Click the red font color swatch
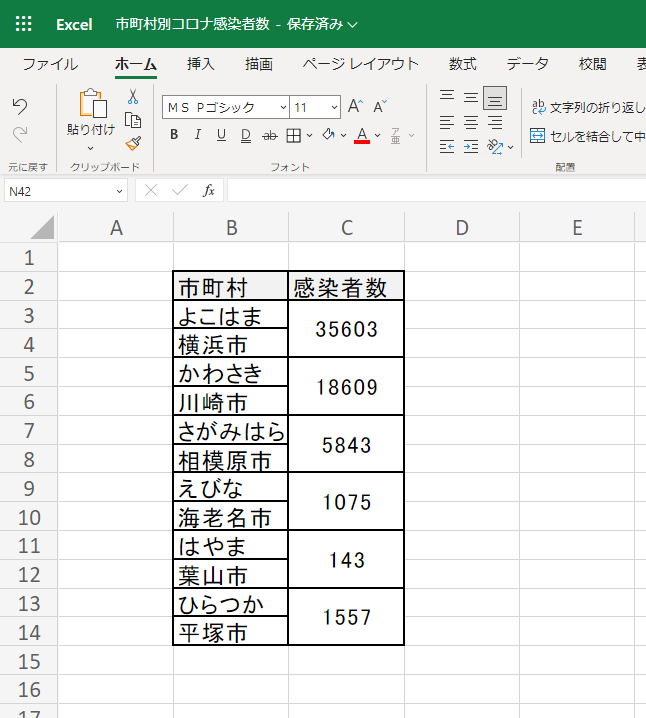The width and height of the screenshot is (646, 718). click(362, 135)
